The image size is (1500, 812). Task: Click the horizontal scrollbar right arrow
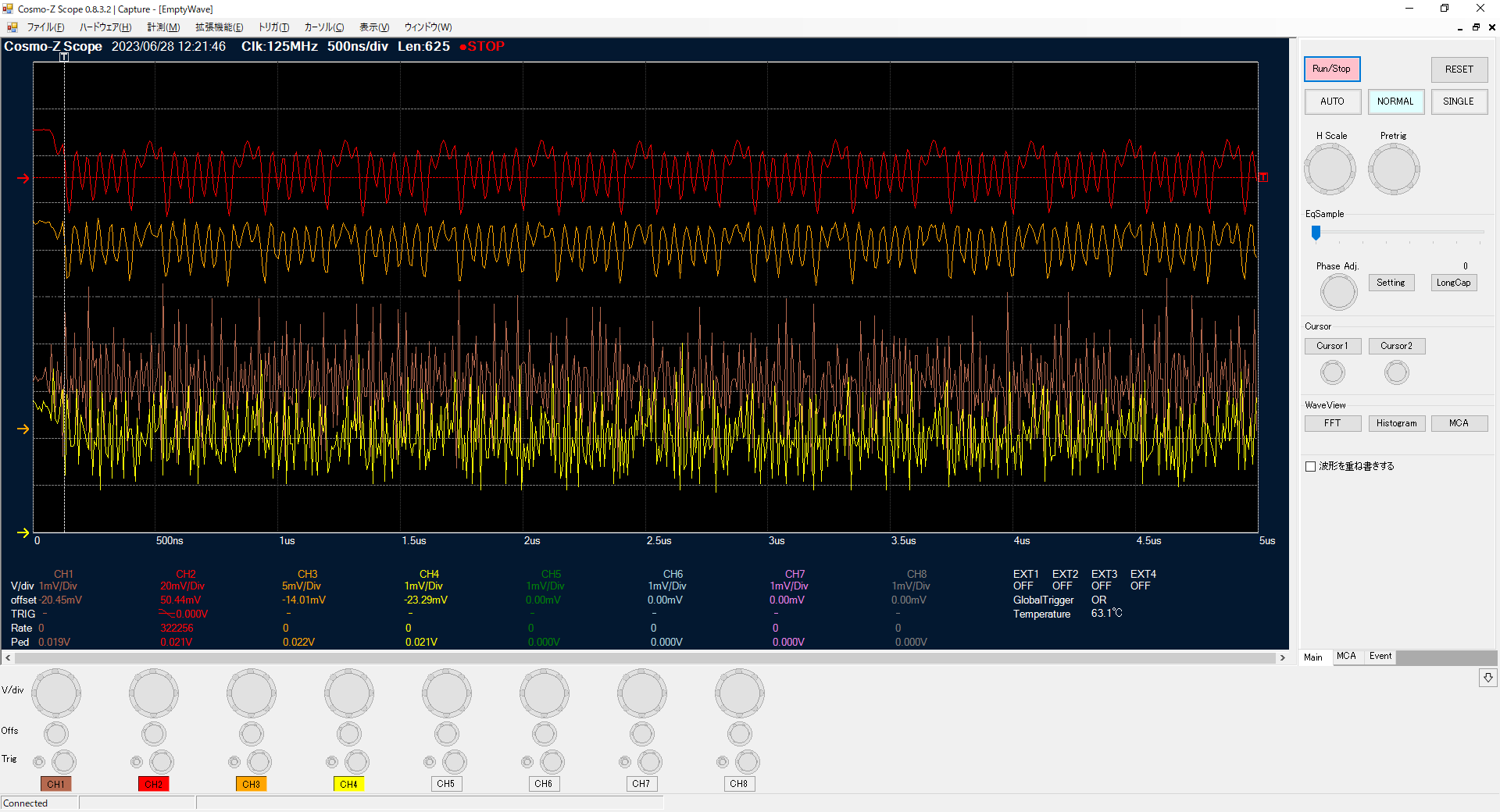(1282, 658)
